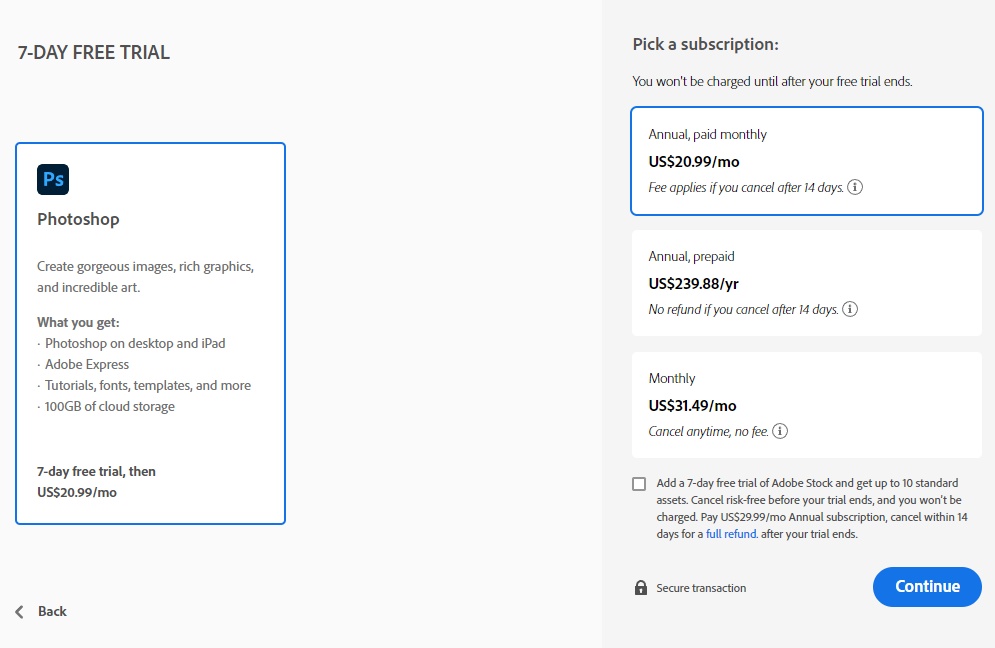Select the Photoshop product card
This screenshot has height=648, width=995.
point(150,333)
